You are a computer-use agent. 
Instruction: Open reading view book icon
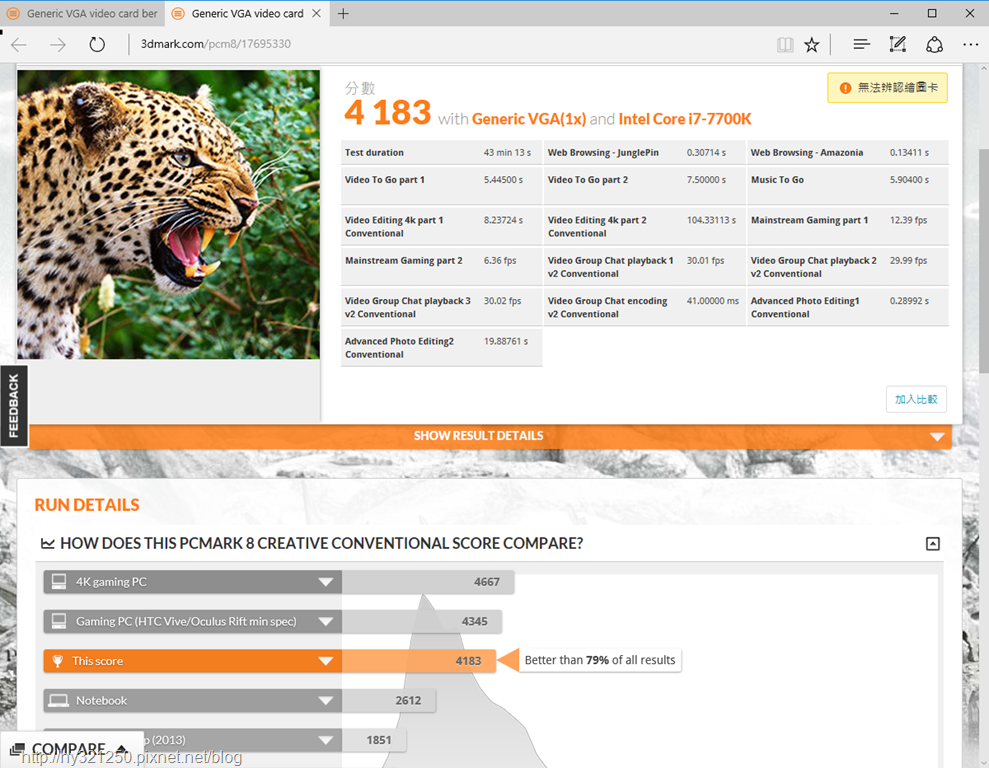tap(785, 45)
